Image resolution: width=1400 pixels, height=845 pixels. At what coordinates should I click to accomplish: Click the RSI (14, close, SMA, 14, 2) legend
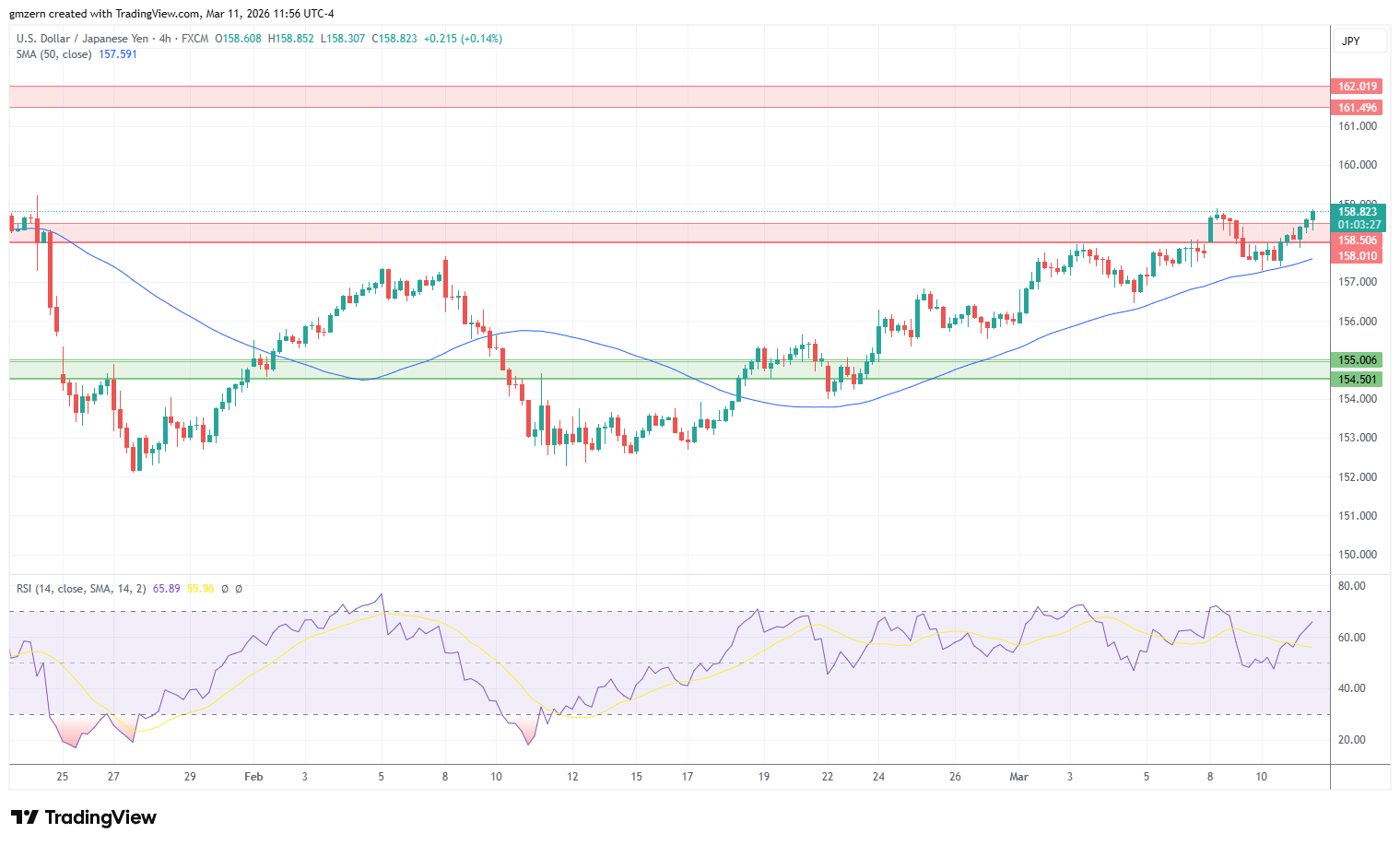[81, 588]
